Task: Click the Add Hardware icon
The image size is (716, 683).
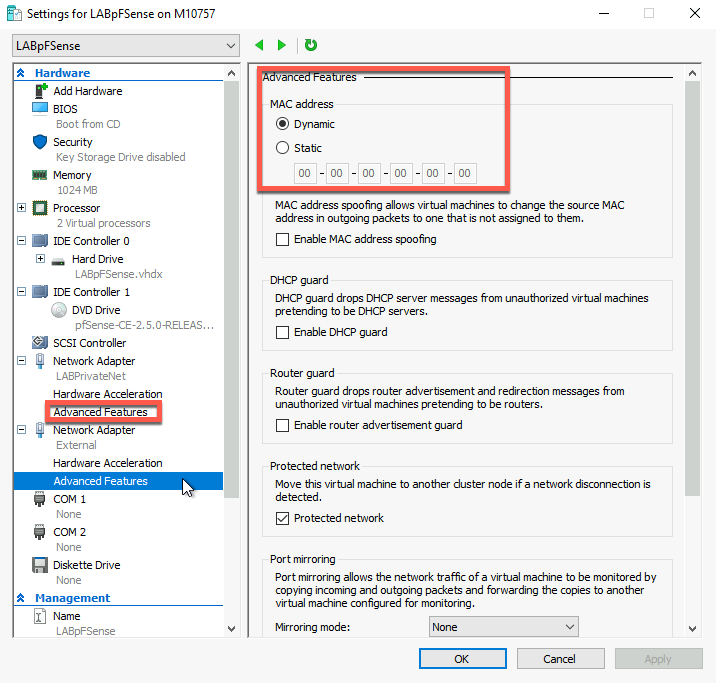Action: (x=41, y=91)
